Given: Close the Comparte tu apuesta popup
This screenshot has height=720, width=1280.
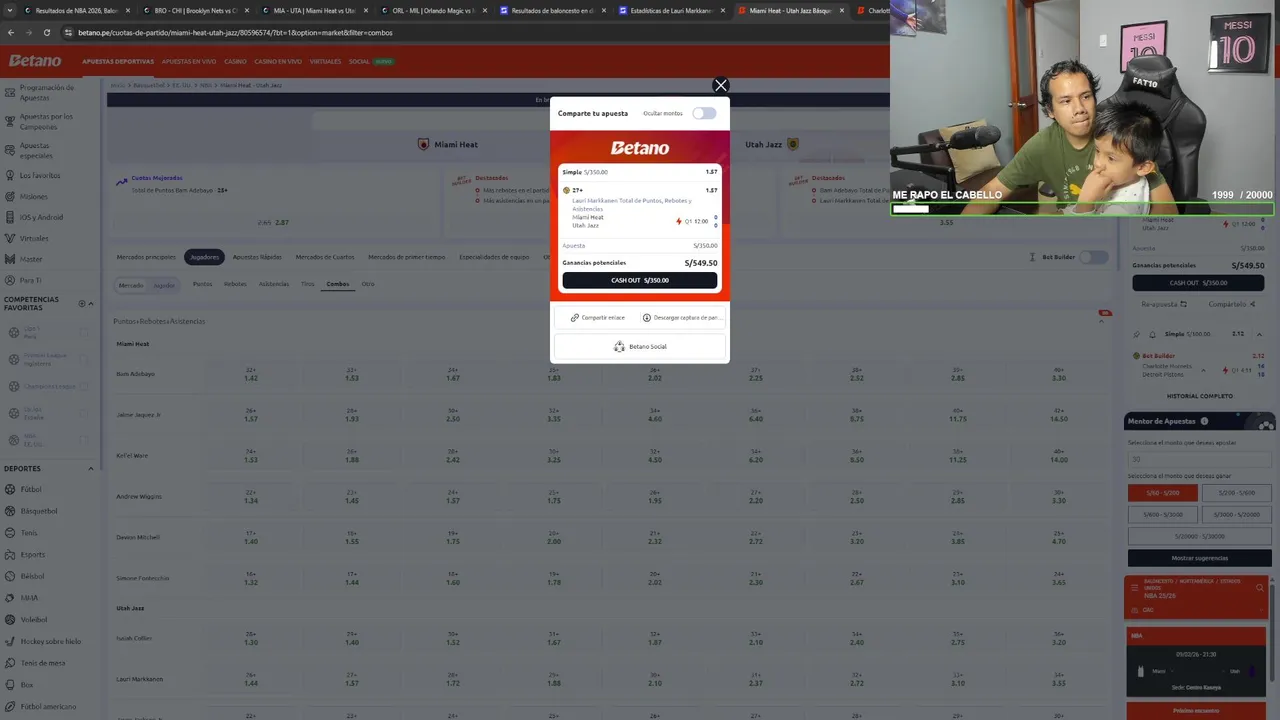Looking at the screenshot, I should (720, 86).
